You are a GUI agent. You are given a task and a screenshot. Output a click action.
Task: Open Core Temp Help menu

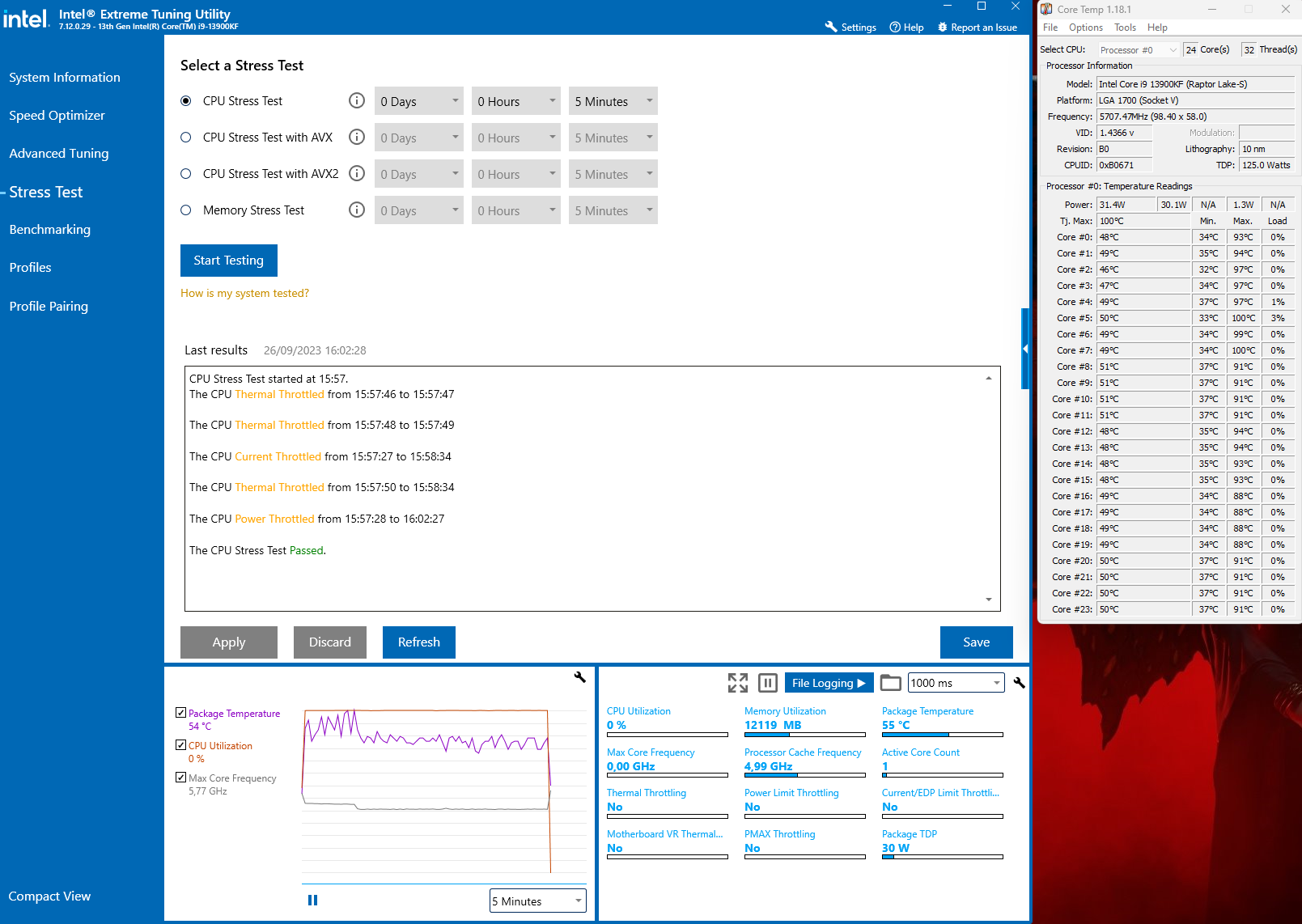1157,28
